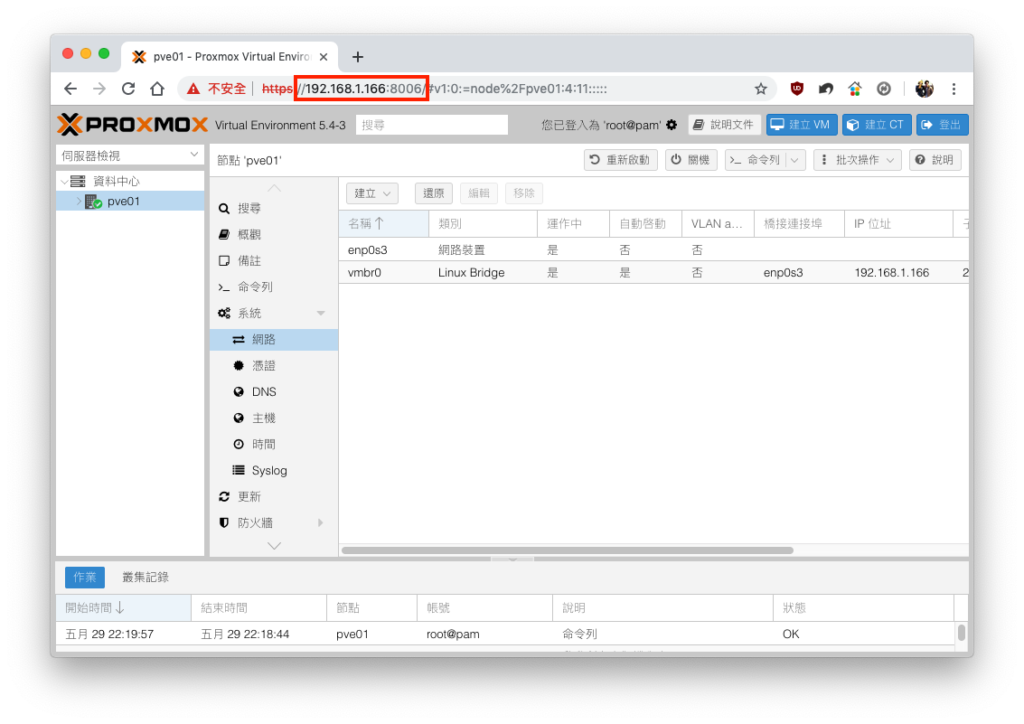The width and height of the screenshot is (1024, 724).
Task: Select the vmbr0 Linux Bridge row
Action: pyautogui.click(x=654, y=273)
